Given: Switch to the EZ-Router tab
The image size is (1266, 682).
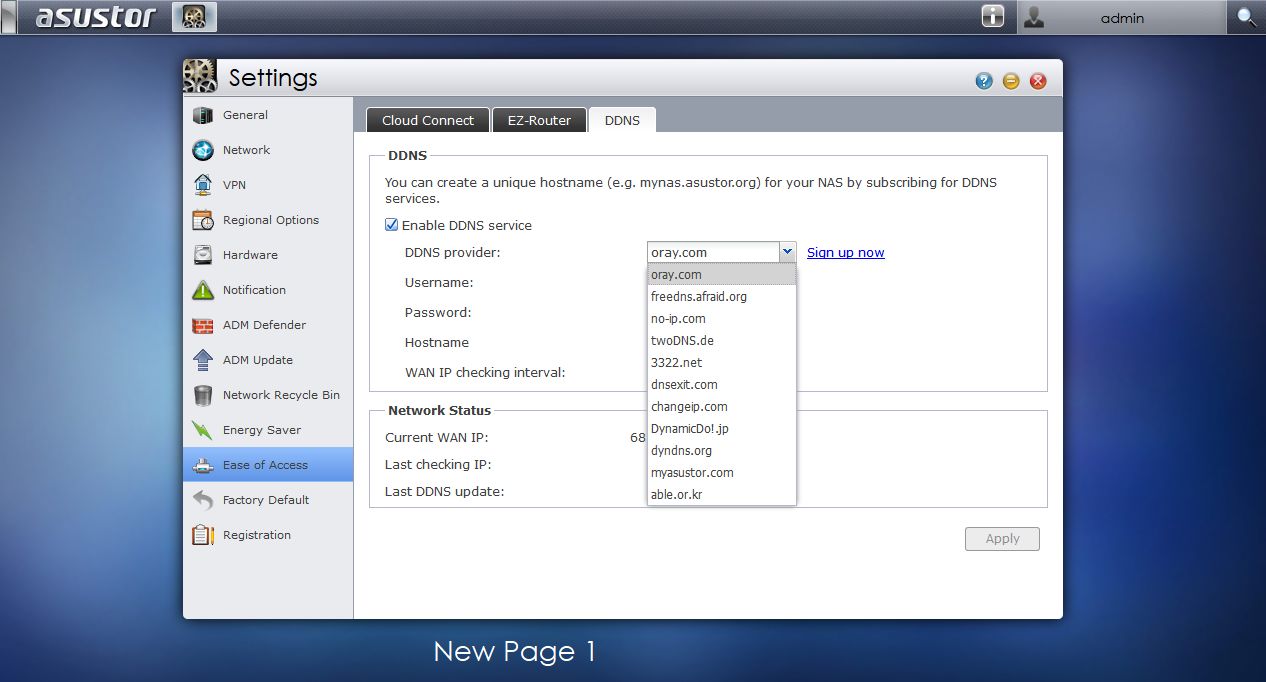Looking at the screenshot, I should point(539,120).
